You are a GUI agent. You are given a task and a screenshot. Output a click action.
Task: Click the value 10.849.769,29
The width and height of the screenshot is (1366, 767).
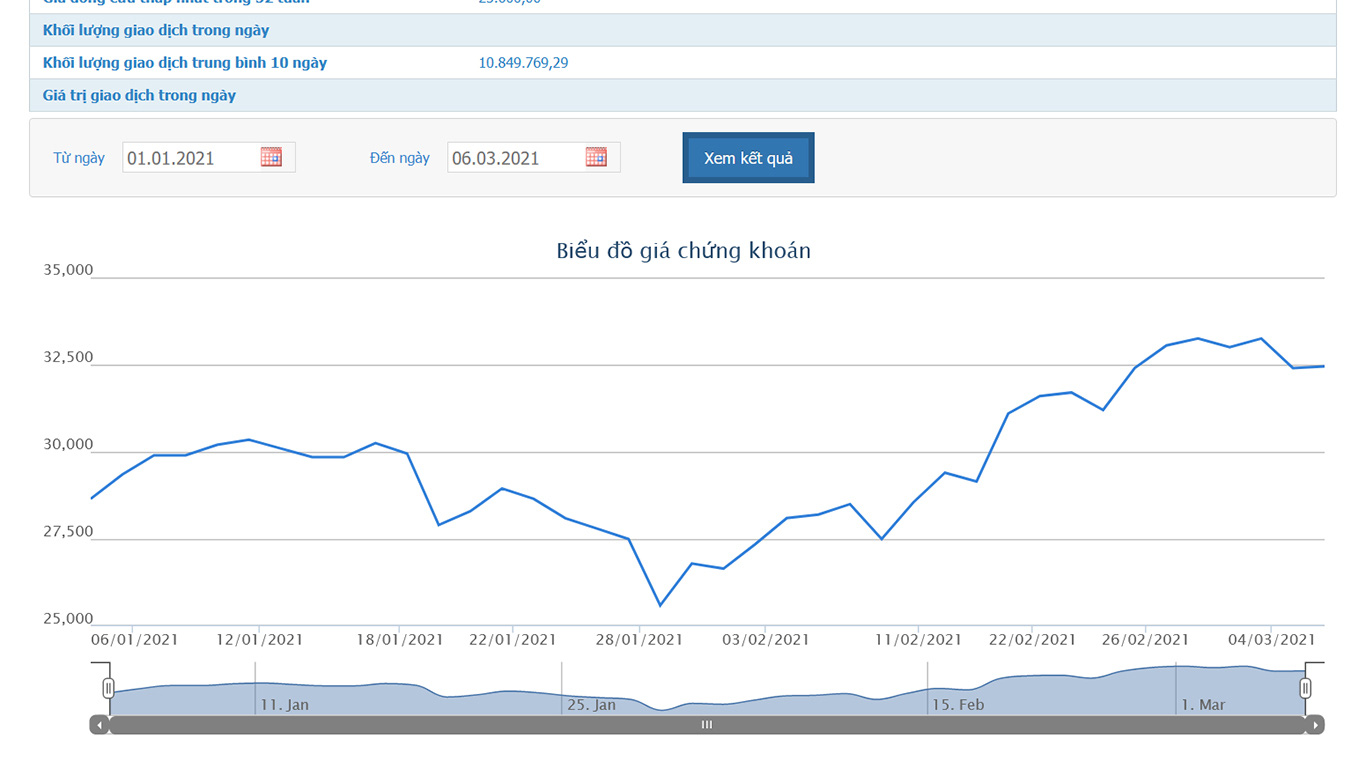pyautogui.click(x=523, y=63)
